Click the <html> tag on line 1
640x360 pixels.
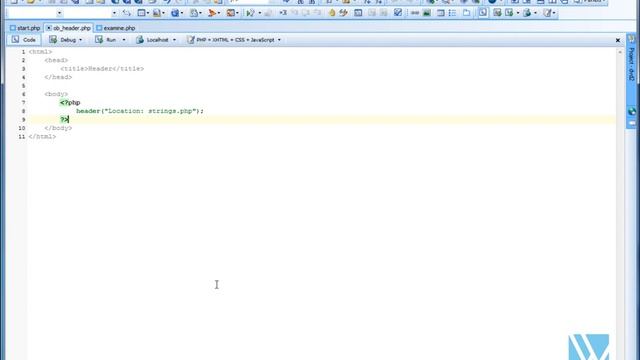click(40, 52)
